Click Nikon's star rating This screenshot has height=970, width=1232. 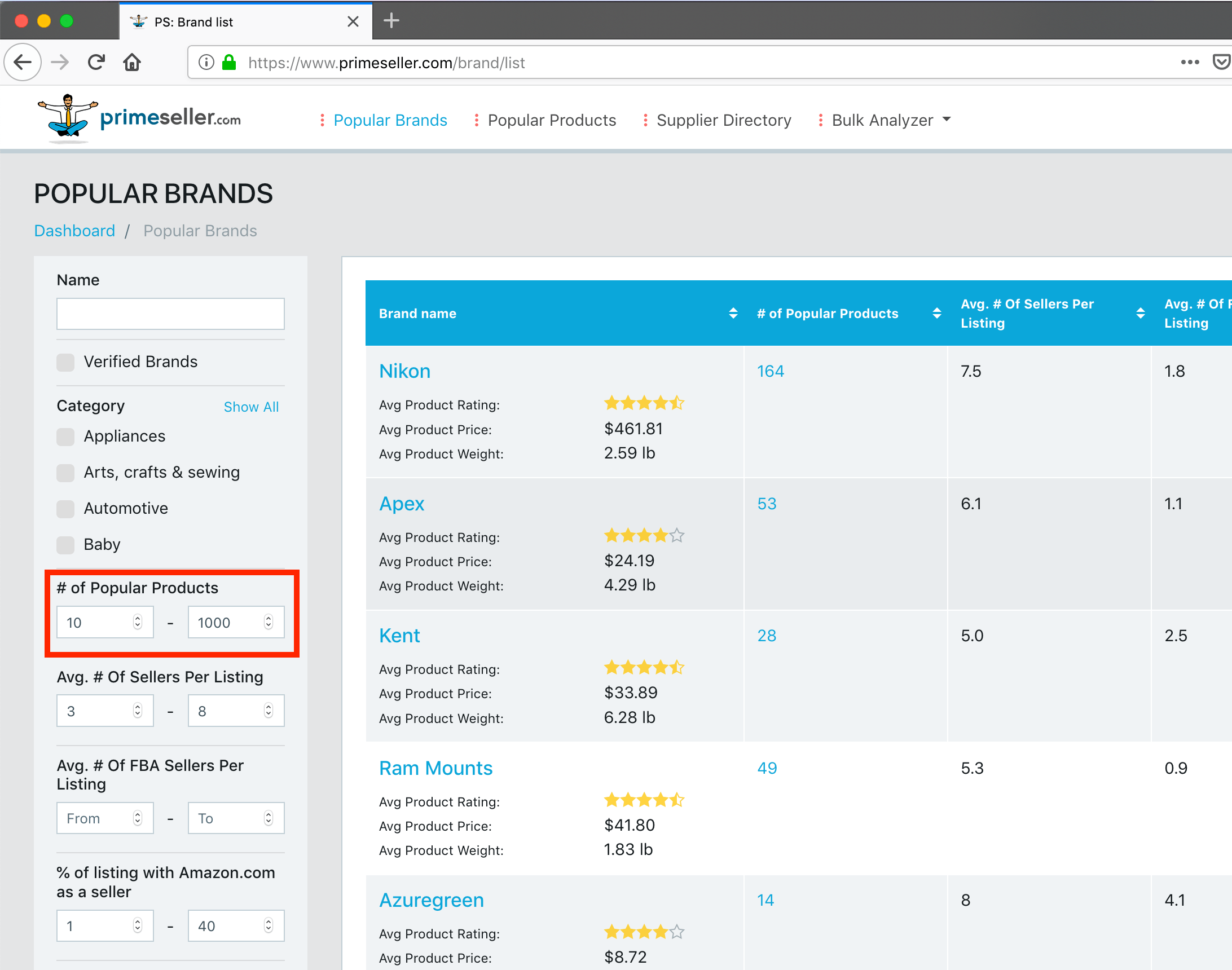tap(644, 403)
